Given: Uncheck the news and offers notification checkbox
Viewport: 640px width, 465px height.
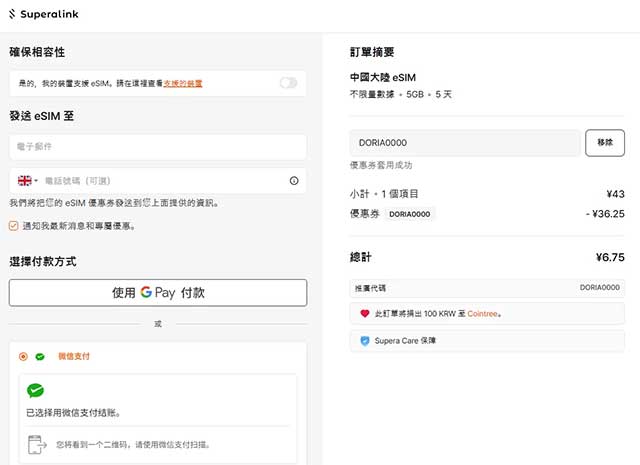Looking at the screenshot, I should click(13, 226).
